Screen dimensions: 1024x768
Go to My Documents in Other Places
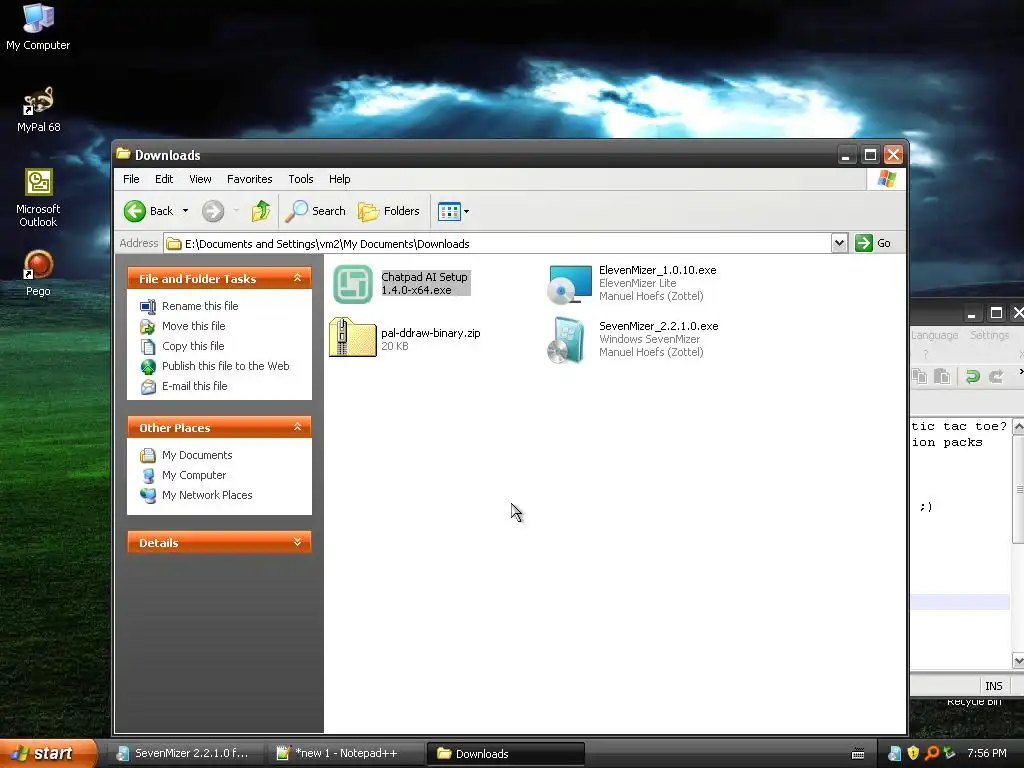click(x=197, y=455)
